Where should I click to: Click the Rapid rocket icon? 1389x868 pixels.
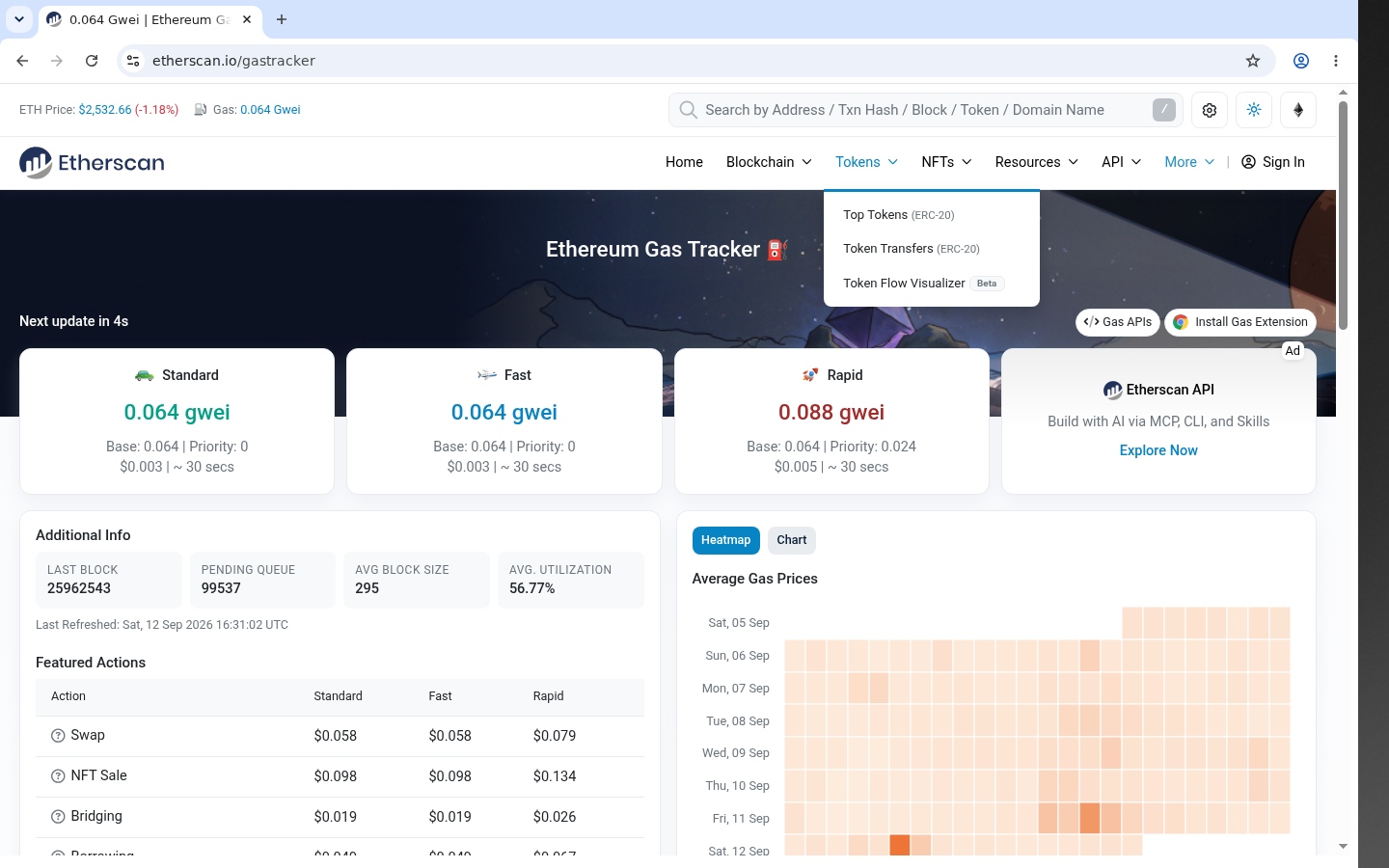click(x=810, y=375)
